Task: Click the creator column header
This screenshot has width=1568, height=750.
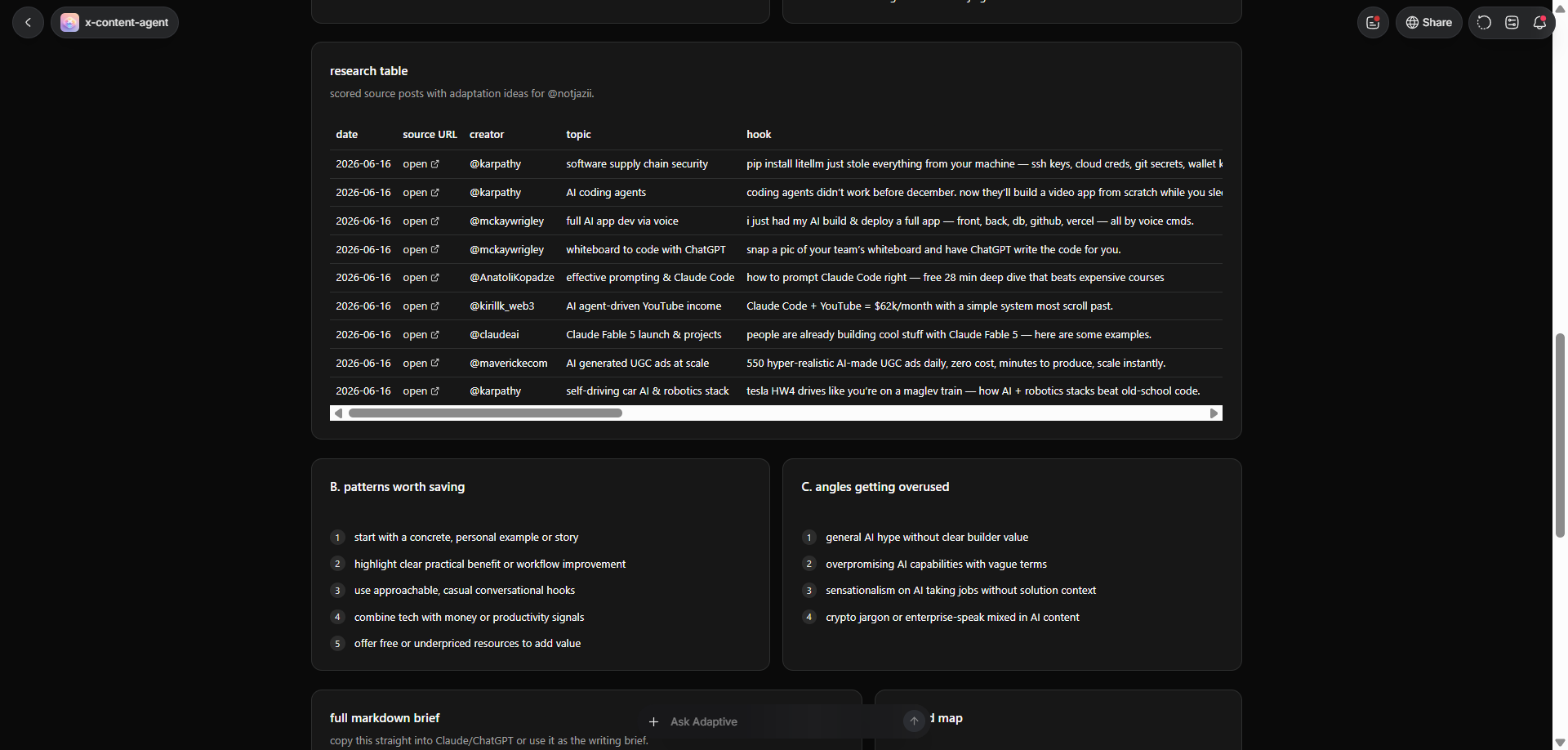Action: tap(487, 135)
